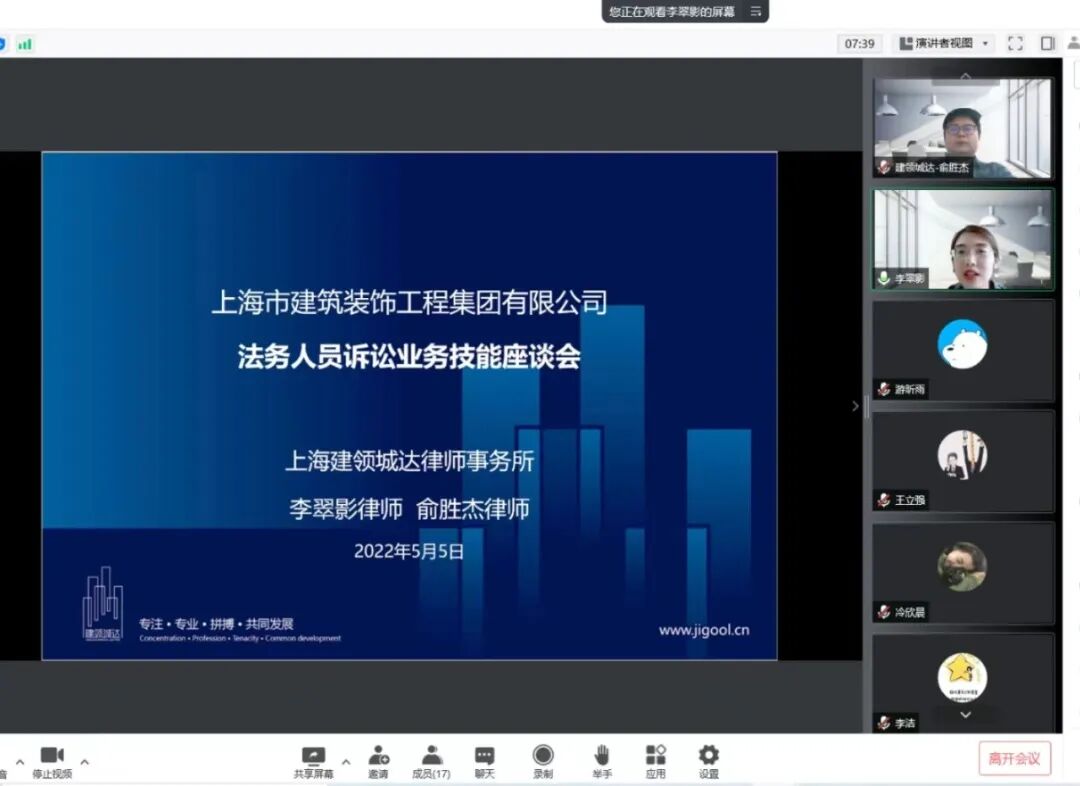Image resolution: width=1080 pixels, height=786 pixels.
Task: Open the Chat (聊天) panel
Action: (484, 762)
